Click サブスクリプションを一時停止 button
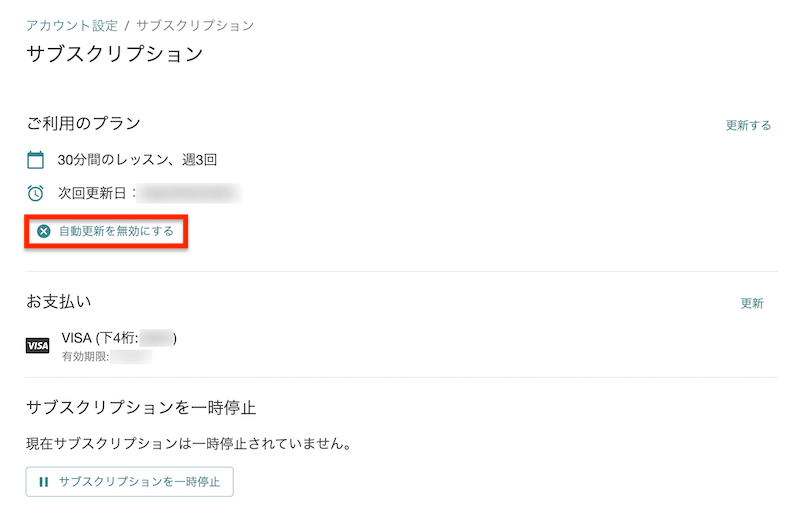Screen dimensions: 800x522 (130, 482)
